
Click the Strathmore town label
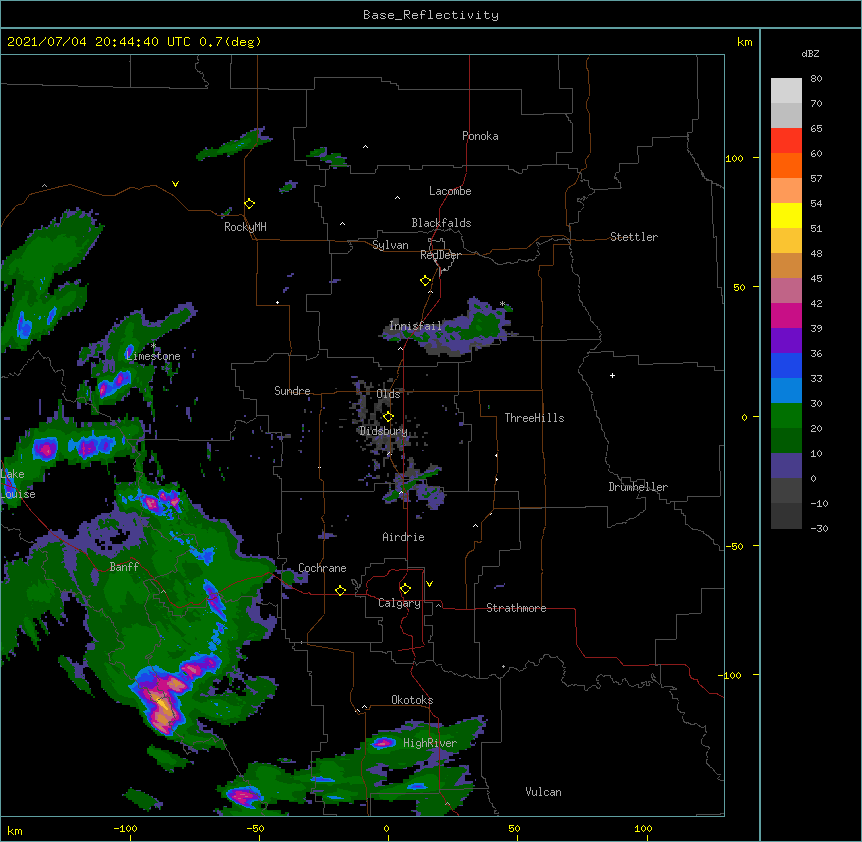click(x=516, y=608)
